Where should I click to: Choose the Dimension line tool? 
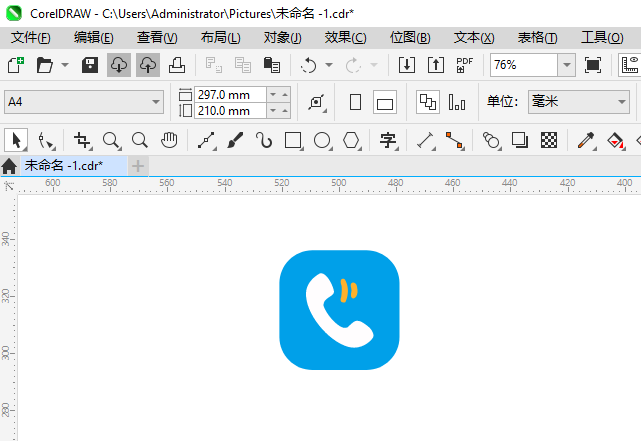pos(426,141)
